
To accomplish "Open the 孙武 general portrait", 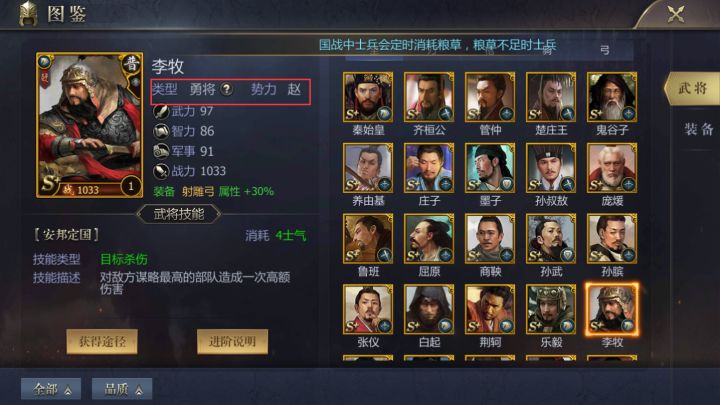I will pos(551,238).
